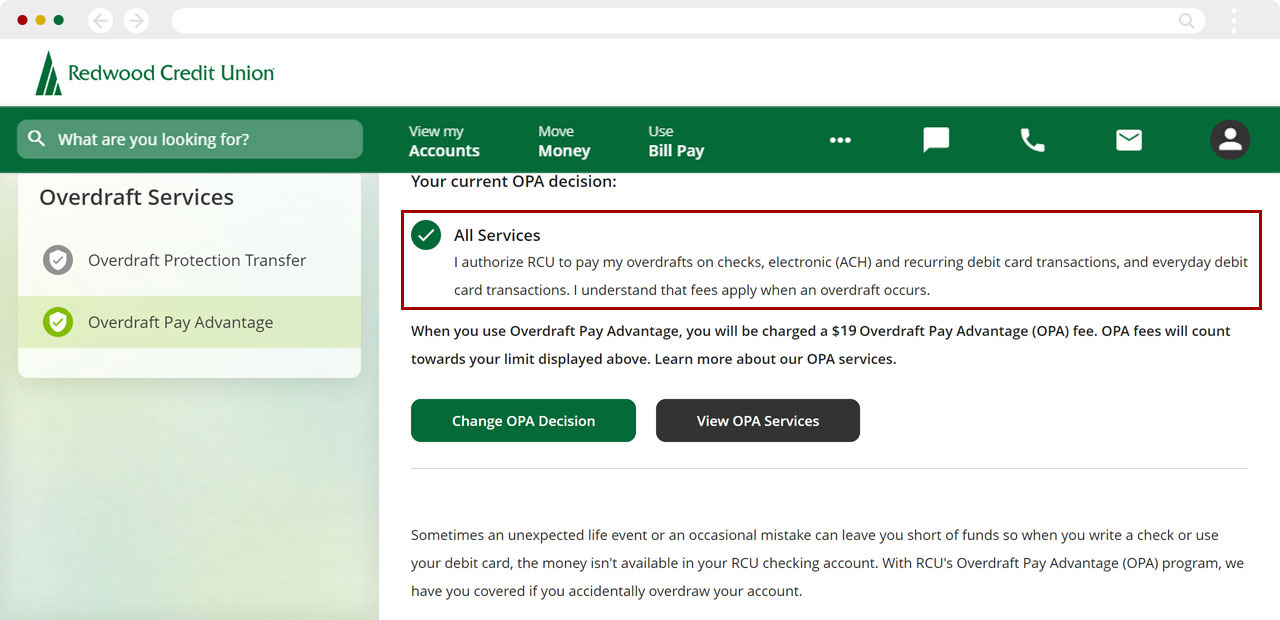Image resolution: width=1280 pixels, height=620 pixels.
Task: Open the browser vertical dots menu
Action: [x=1234, y=20]
